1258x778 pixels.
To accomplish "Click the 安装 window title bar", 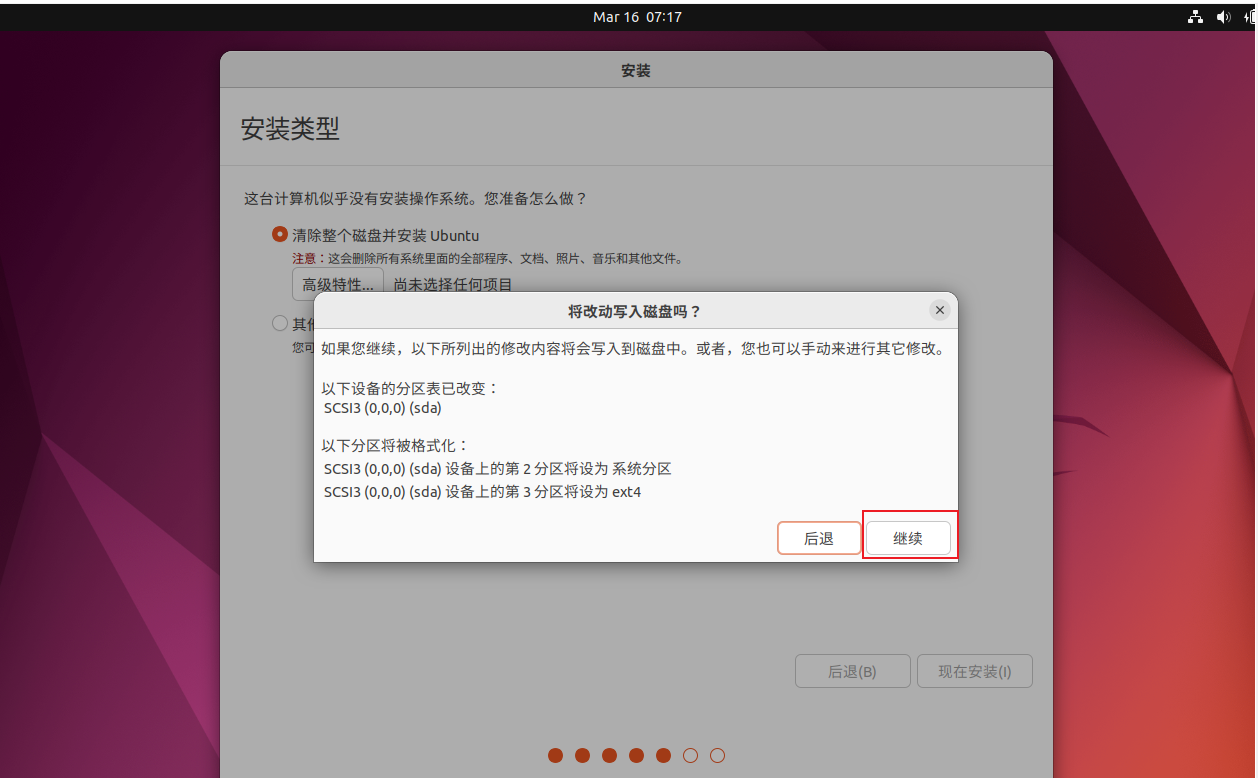I will click(636, 71).
